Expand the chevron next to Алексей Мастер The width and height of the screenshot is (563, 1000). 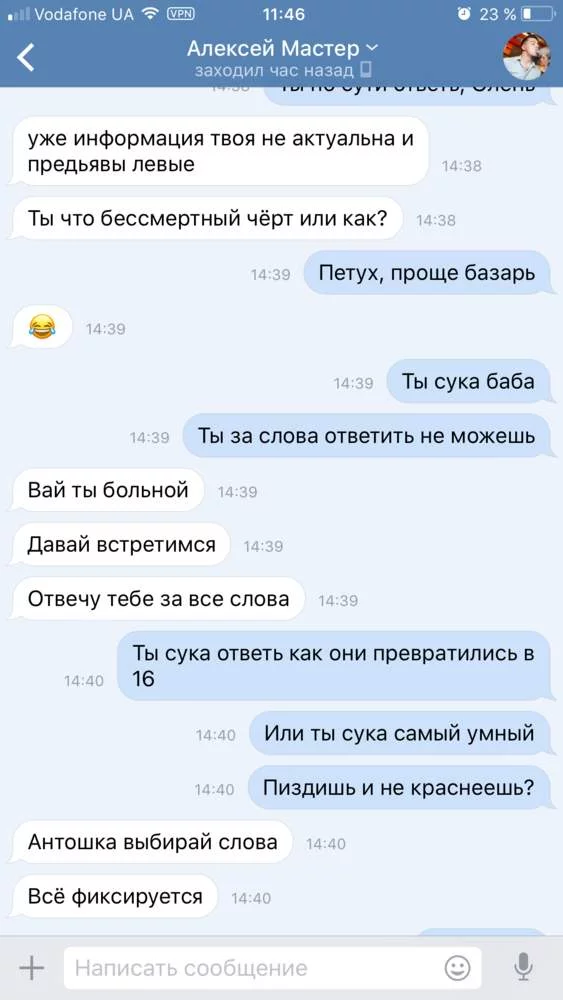coord(373,48)
